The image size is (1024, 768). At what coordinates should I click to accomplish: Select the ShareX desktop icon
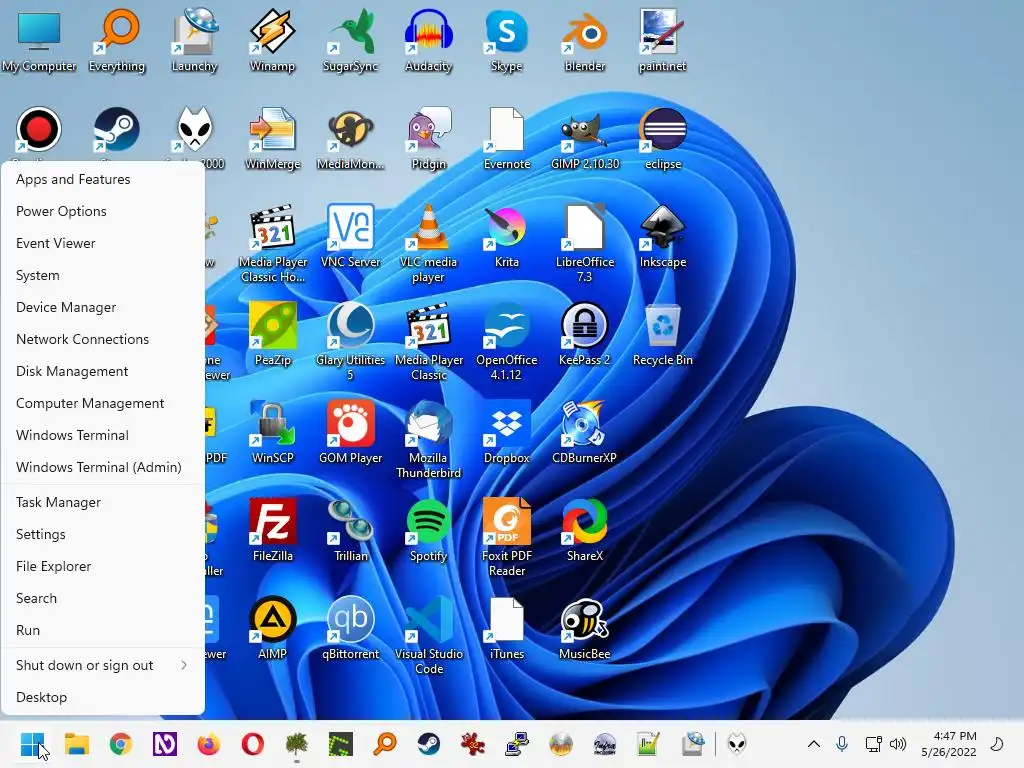[x=584, y=530]
